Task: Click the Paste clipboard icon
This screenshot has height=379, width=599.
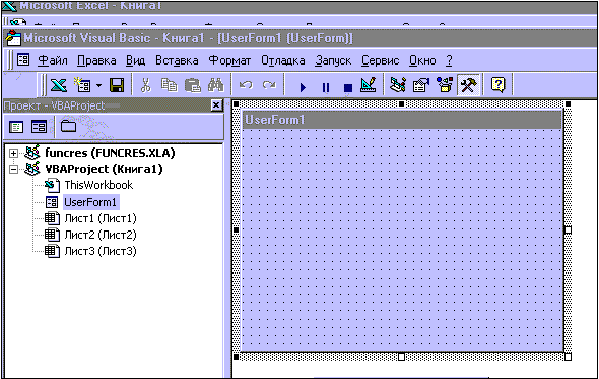Action: point(193,85)
